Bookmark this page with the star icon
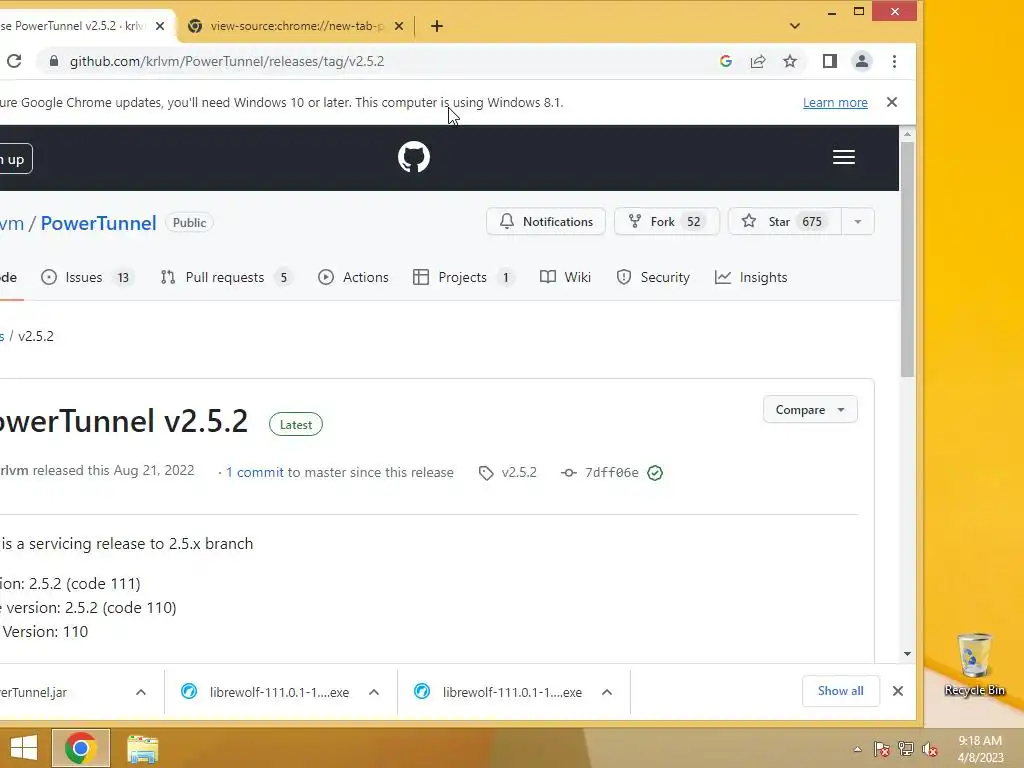Screen dimensions: 1024x768 tap(790, 61)
